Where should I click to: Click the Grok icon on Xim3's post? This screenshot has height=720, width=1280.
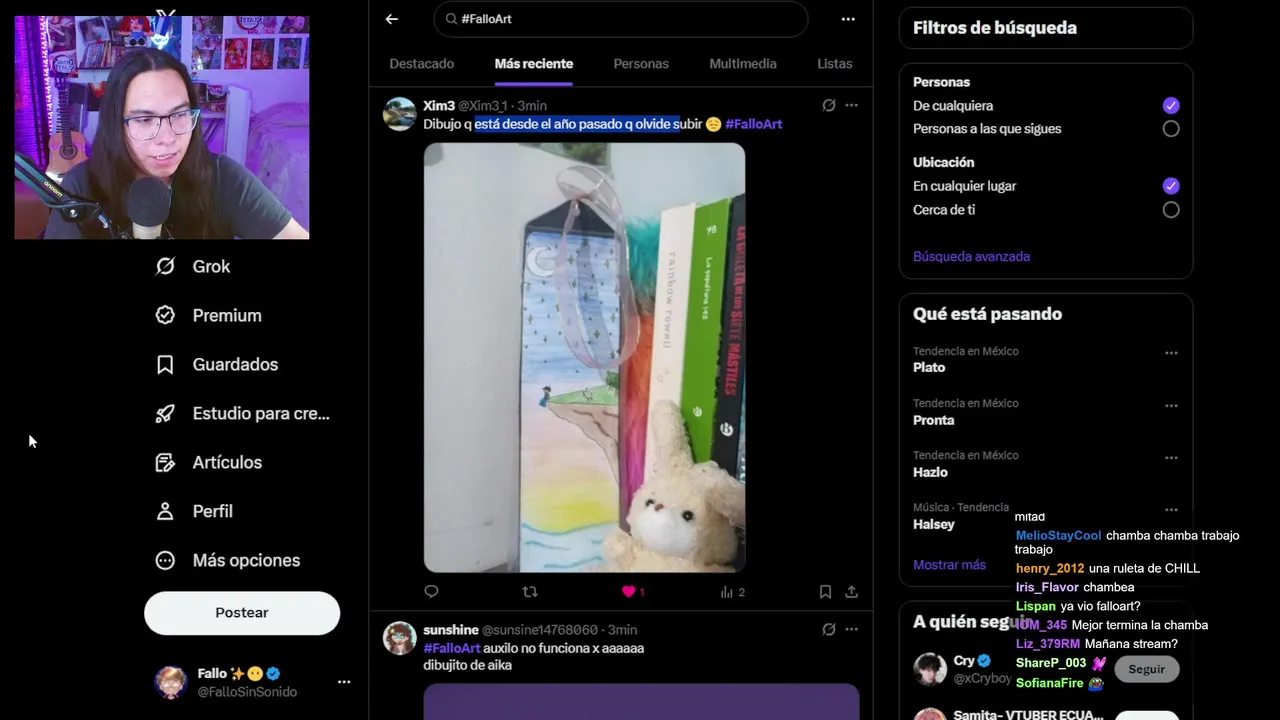(x=829, y=105)
